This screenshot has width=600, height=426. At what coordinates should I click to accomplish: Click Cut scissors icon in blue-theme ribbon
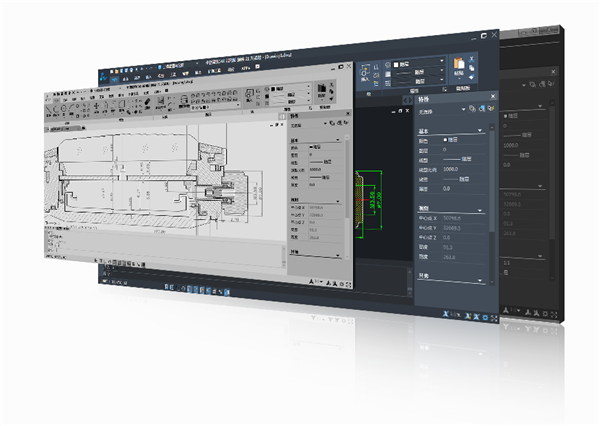click(x=471, y=59)
